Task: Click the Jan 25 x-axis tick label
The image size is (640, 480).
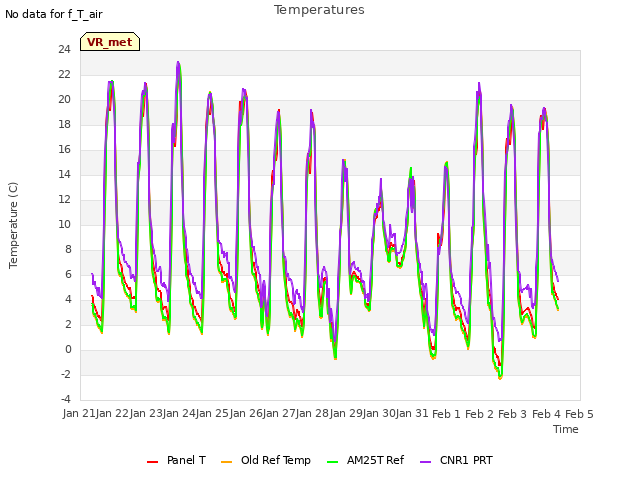Action: pos(212,413)
